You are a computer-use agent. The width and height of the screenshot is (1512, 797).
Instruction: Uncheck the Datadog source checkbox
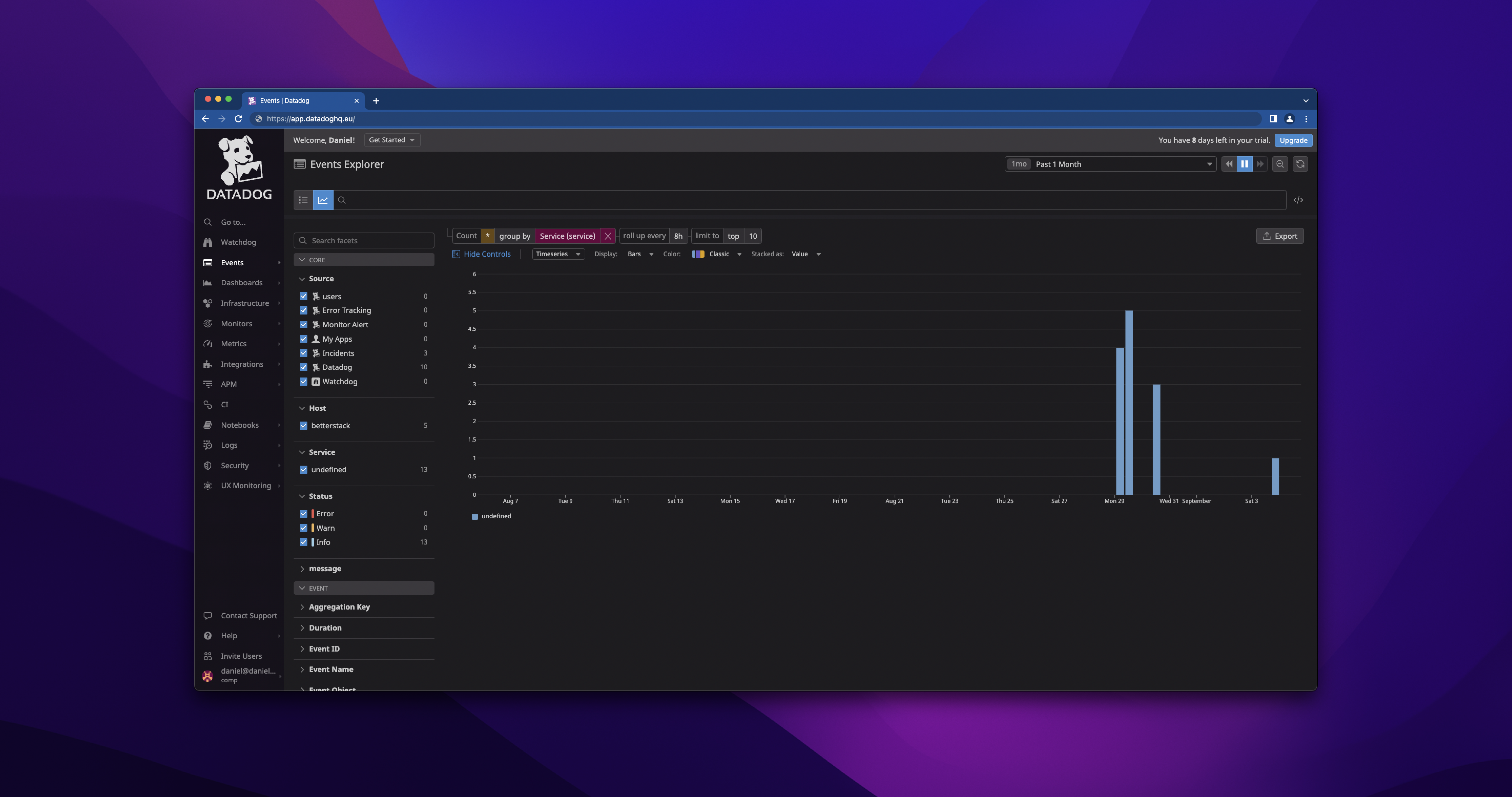304,368
